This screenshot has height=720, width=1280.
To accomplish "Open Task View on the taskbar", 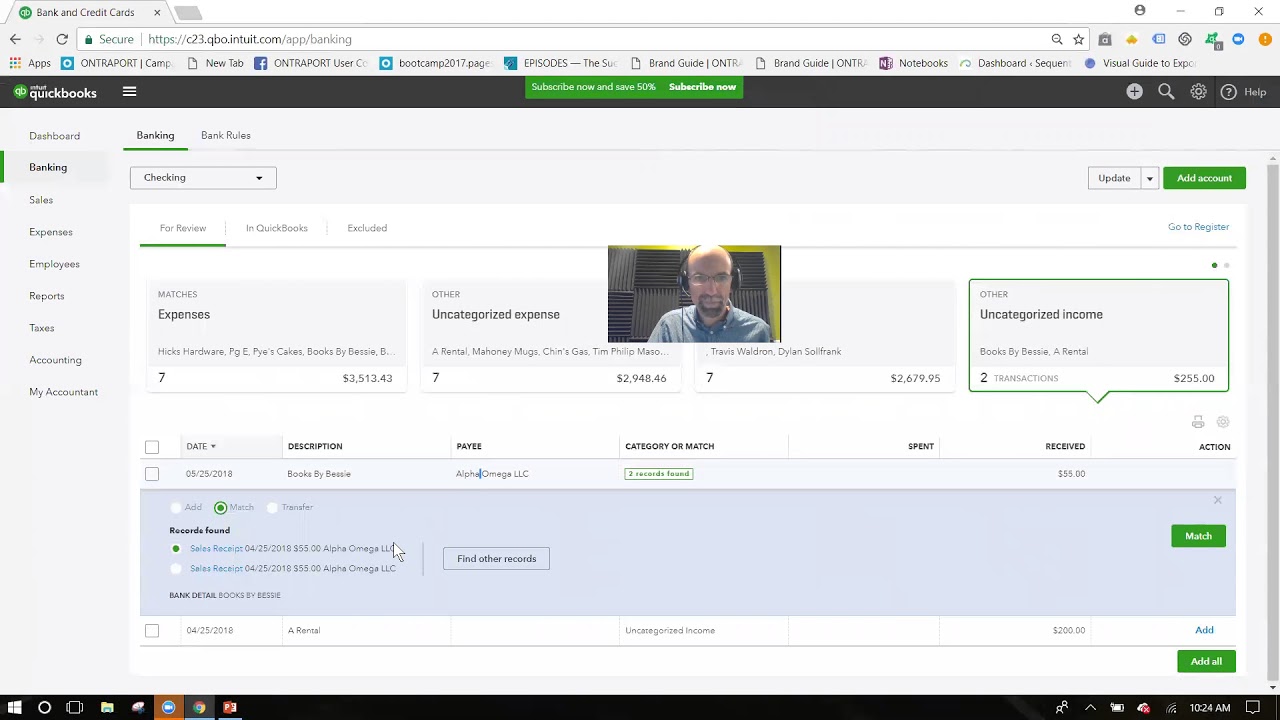I will click(75, 708).
